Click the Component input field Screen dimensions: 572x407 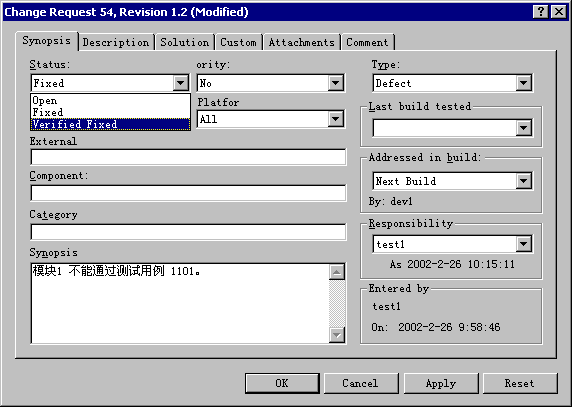click(x=188, y=193)
